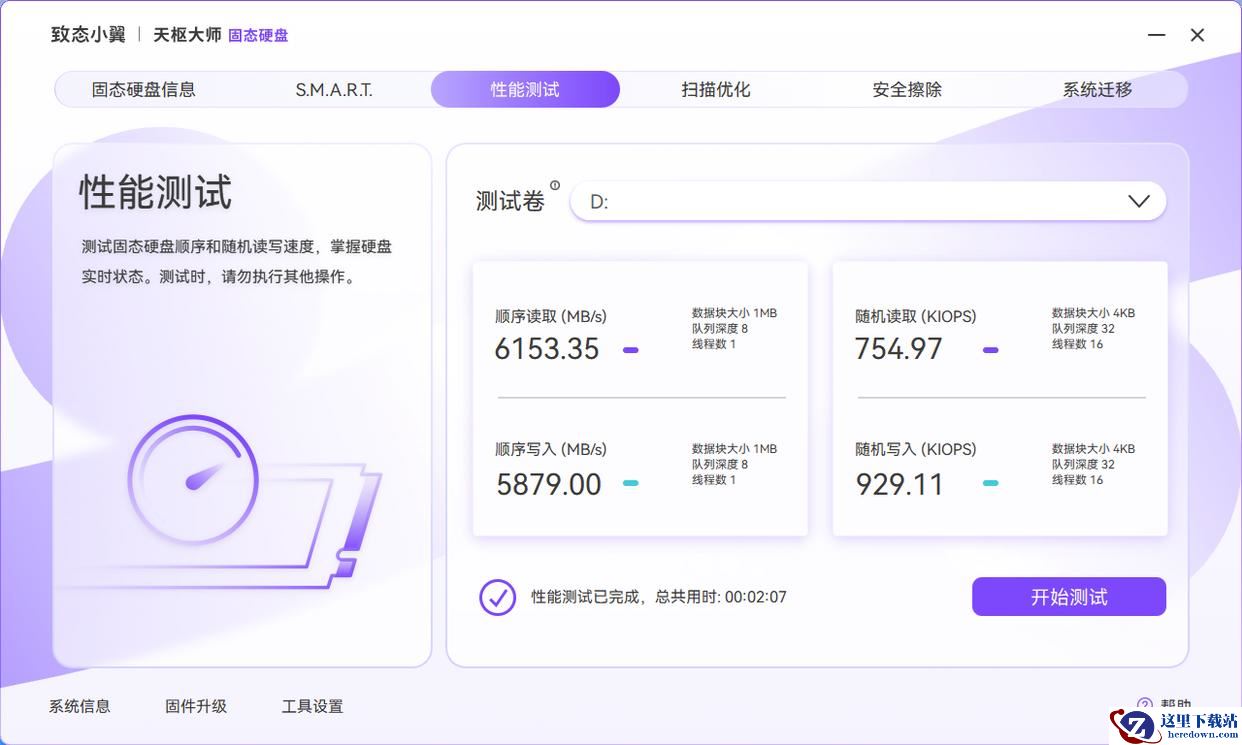Click purple indicator next to 顺序读取 value
Viewport: 1242px width, 745px height.
pos(630,350)
